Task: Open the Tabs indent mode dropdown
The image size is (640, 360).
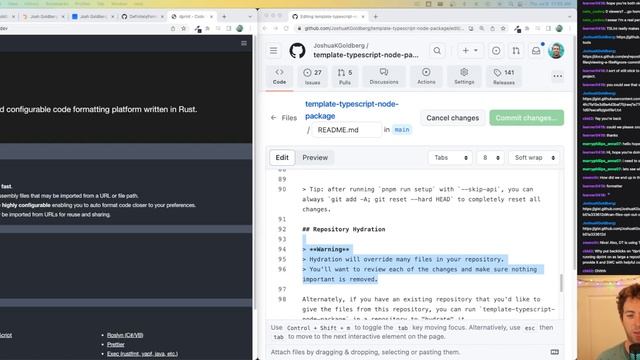Action: (450, 158)
